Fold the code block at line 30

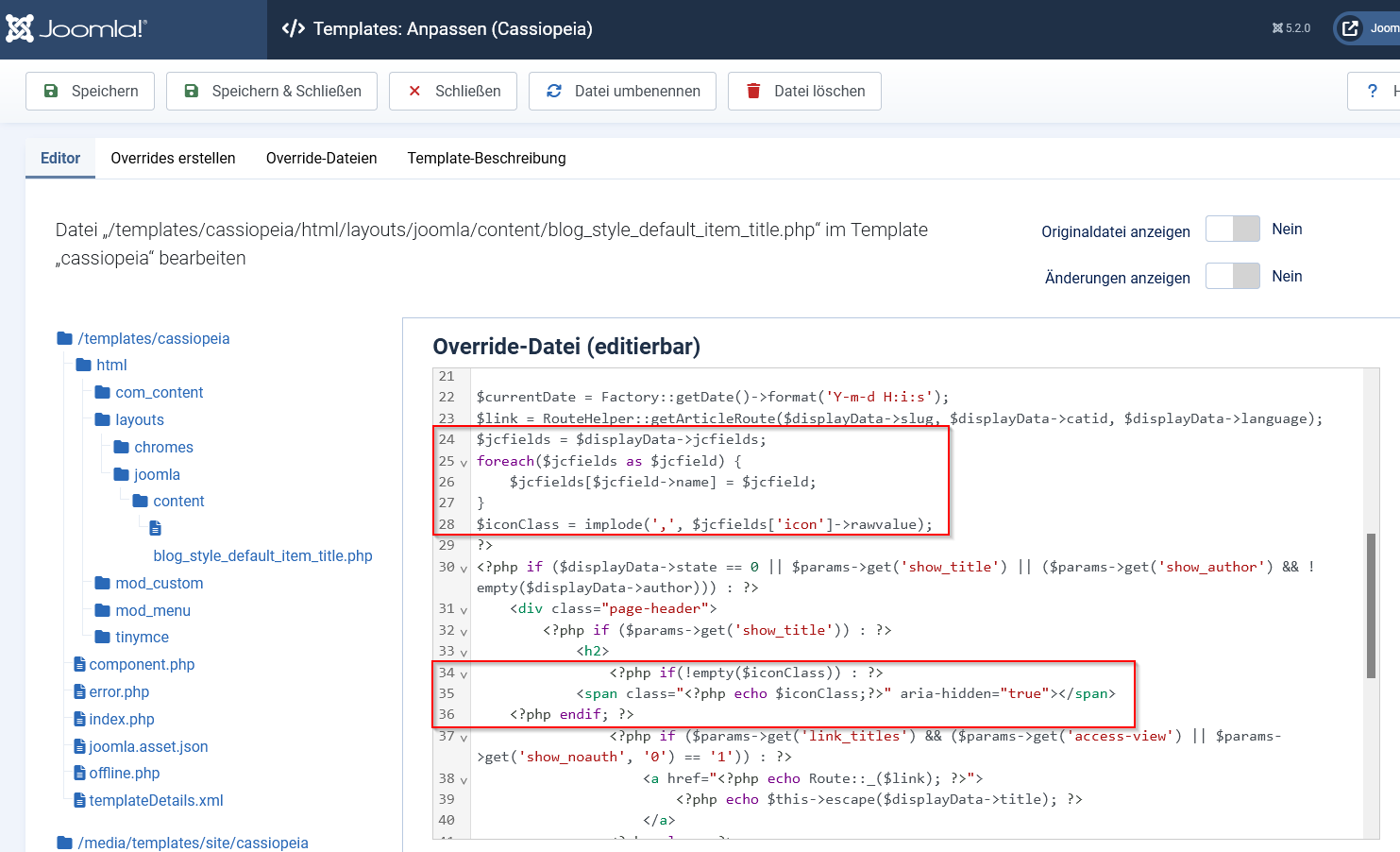coord(464,569)
